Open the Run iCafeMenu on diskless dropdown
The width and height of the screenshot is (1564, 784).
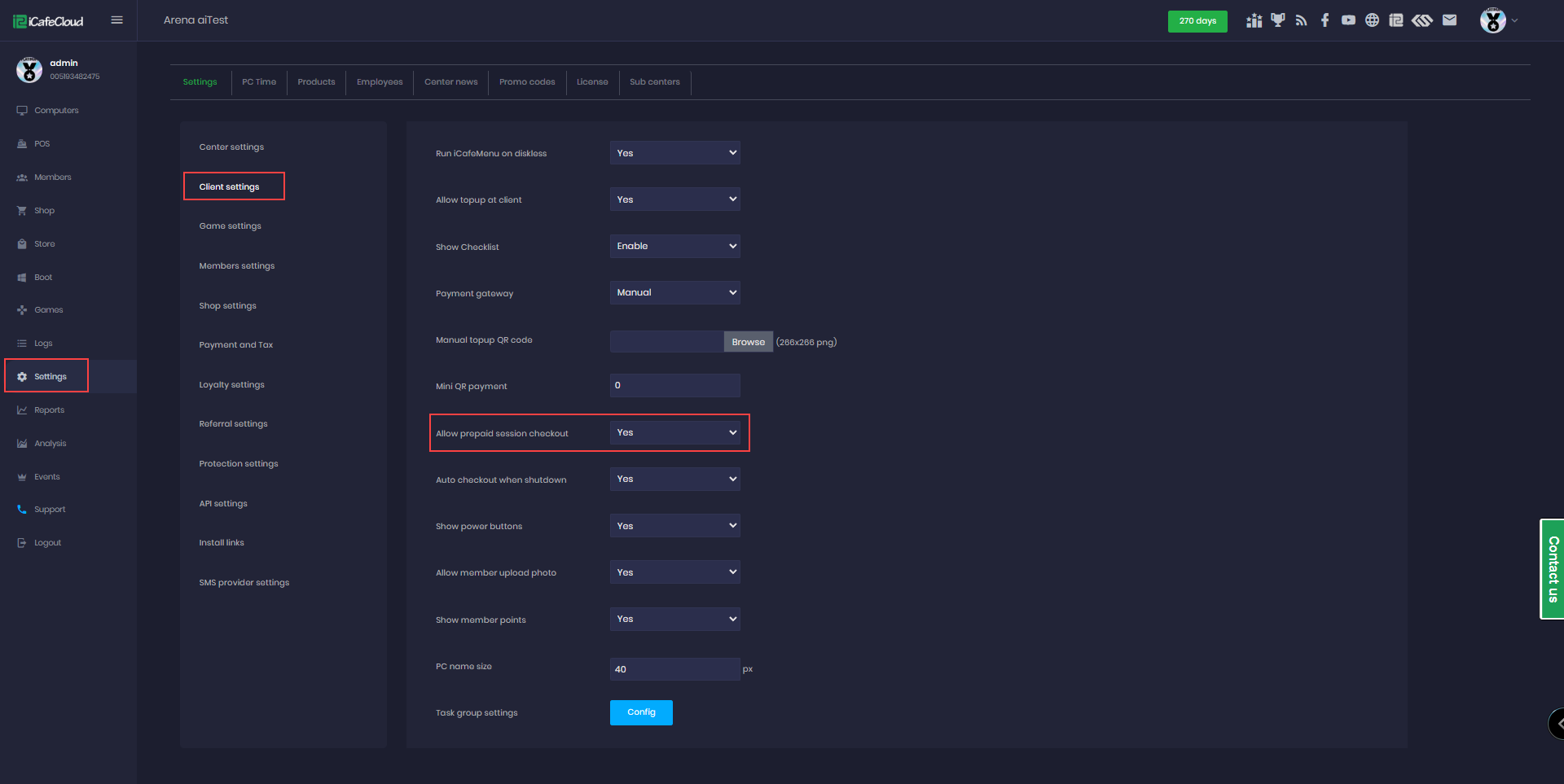(x=674, y=153)
